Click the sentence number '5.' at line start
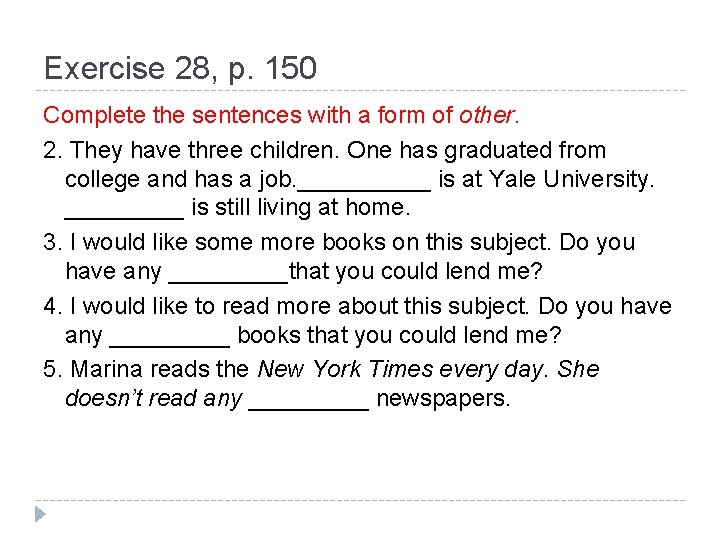Viewport: 720px width, 540px height. (x=54, y=369)
